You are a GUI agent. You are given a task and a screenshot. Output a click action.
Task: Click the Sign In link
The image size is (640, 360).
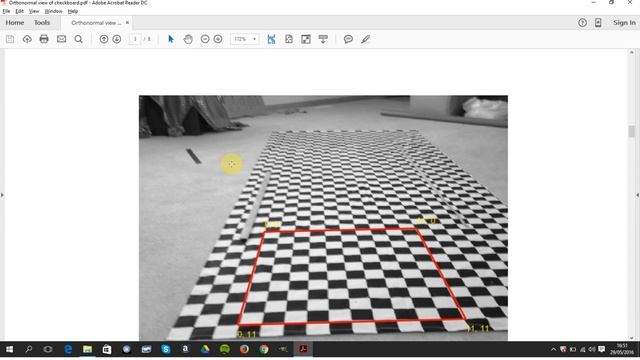click(624, 23)
